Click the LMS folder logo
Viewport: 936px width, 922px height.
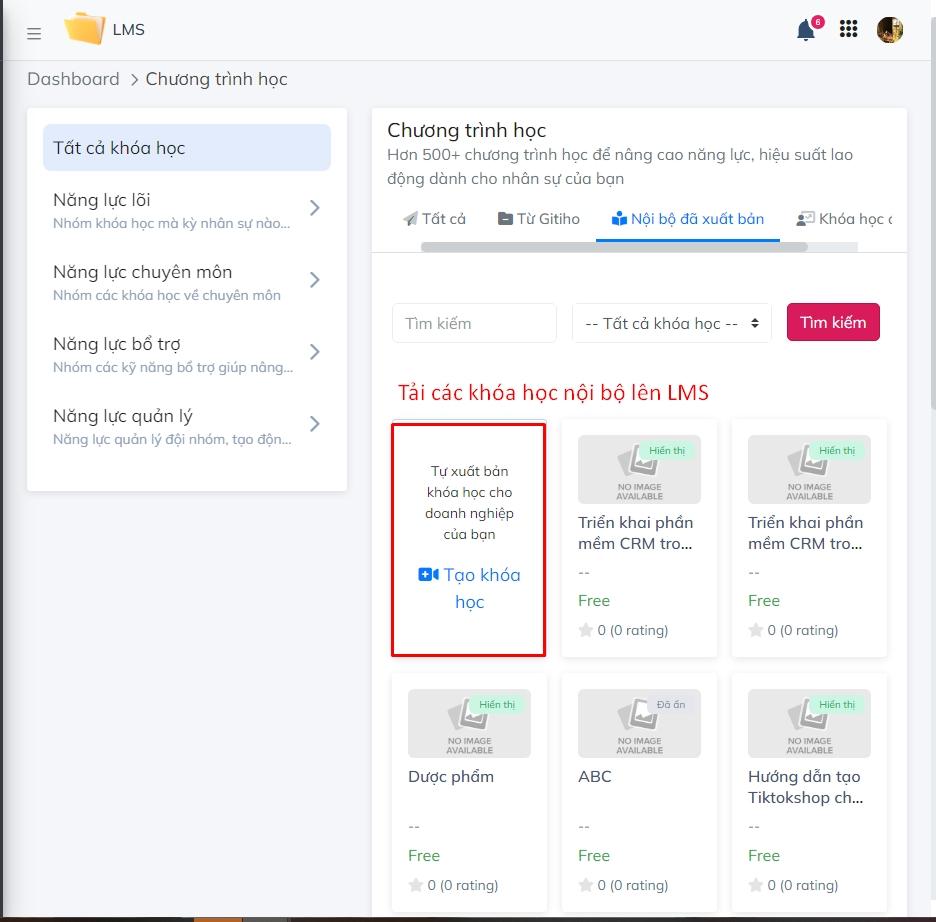pos(85,29)
